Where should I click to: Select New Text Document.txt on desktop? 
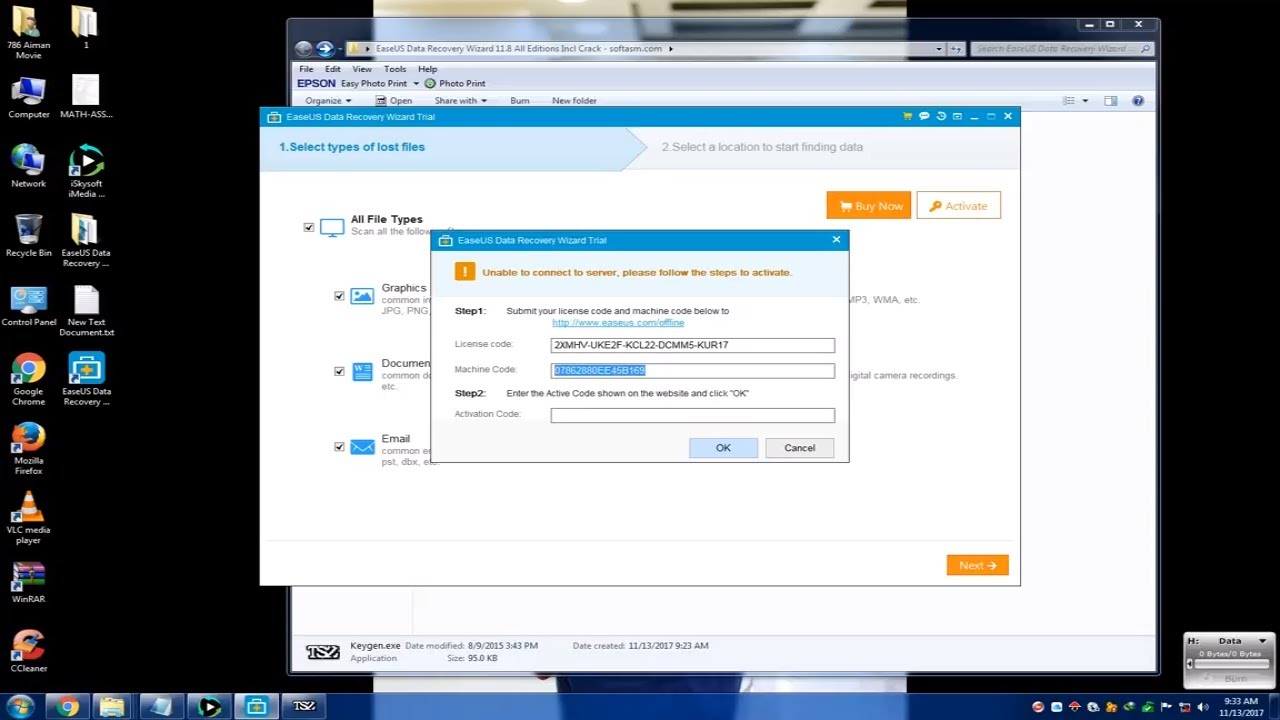pos(87,311)
